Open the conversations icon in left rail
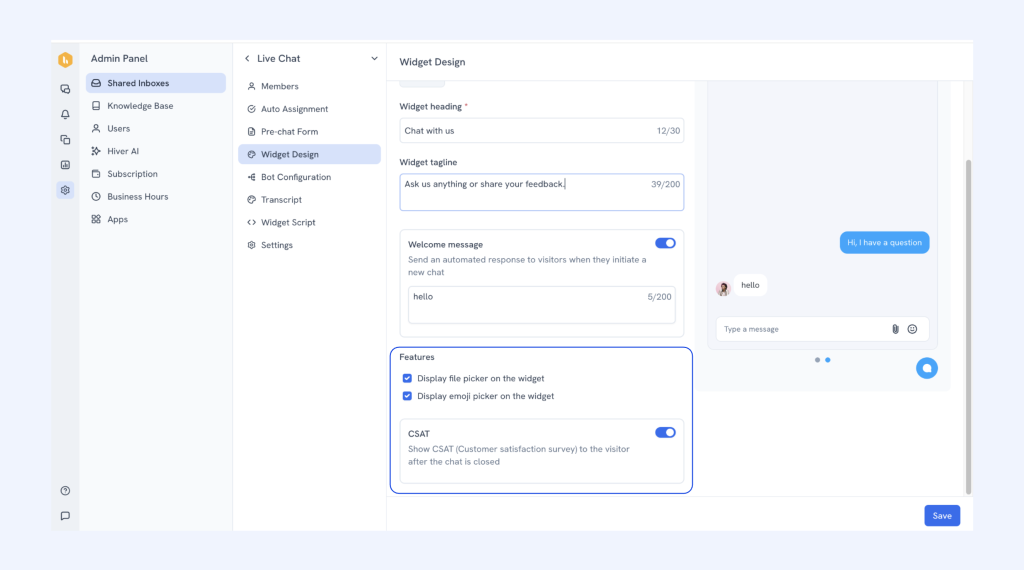 [65, 89]
